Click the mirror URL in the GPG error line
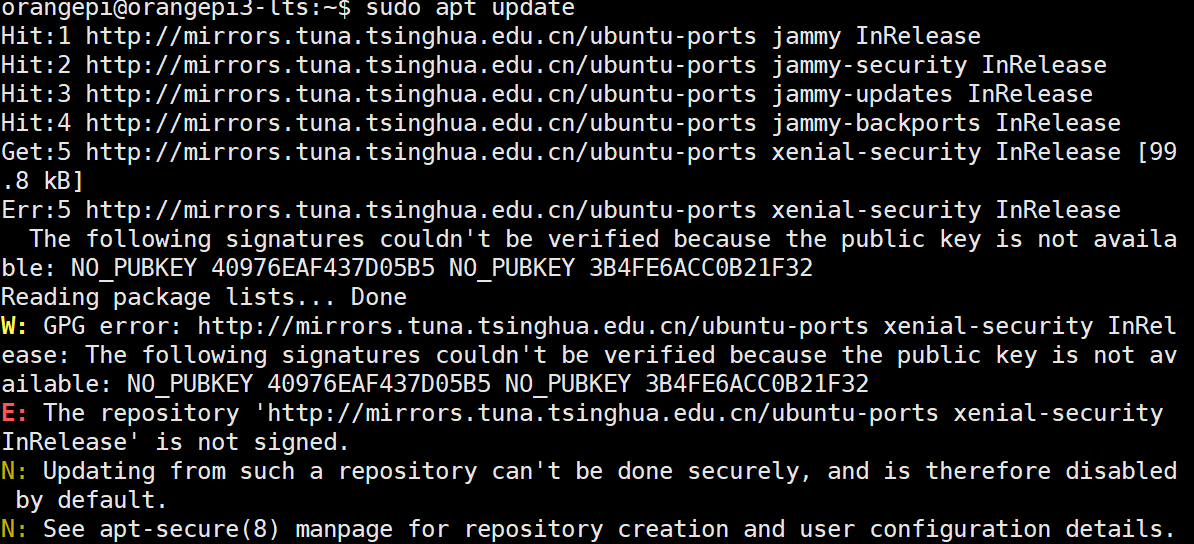This screenshot has width=1194, height=544. (533, 326)
